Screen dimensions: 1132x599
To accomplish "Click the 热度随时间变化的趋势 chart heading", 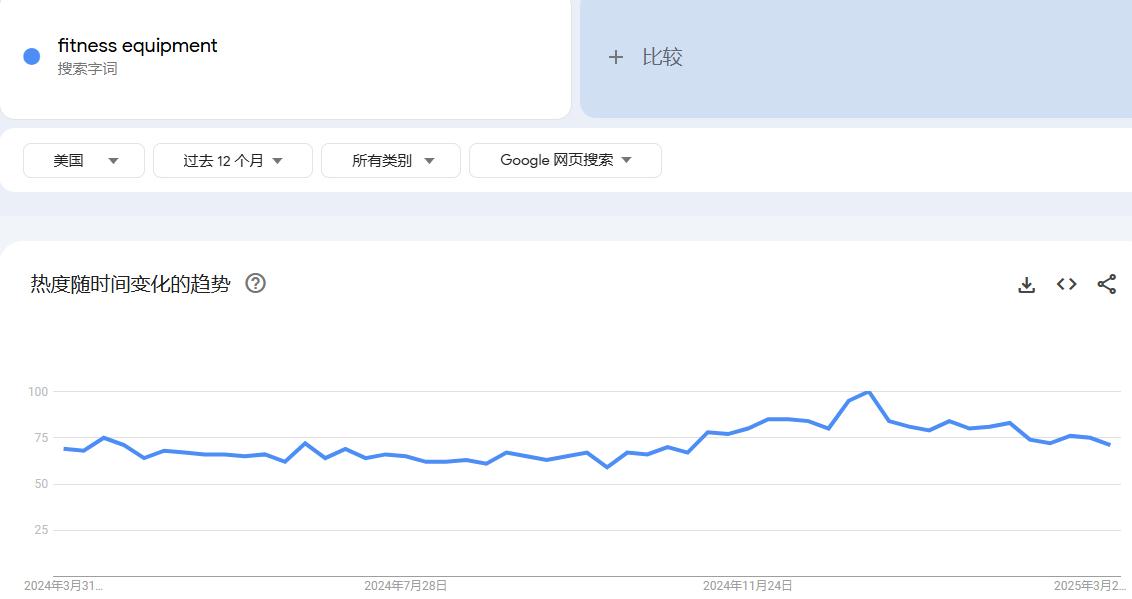I will coord(128,284).
